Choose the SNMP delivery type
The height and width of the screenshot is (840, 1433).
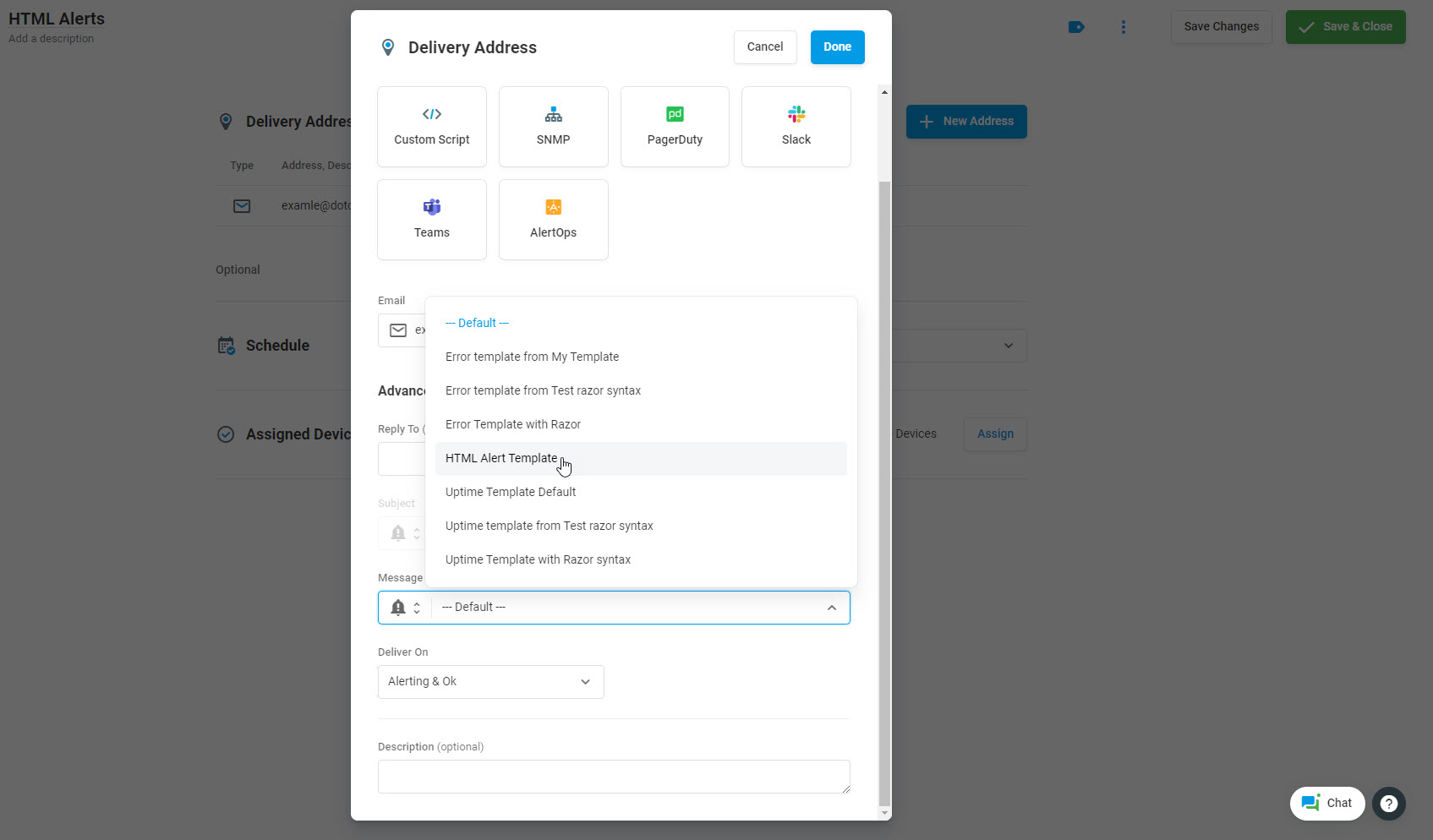click(553, 127)
